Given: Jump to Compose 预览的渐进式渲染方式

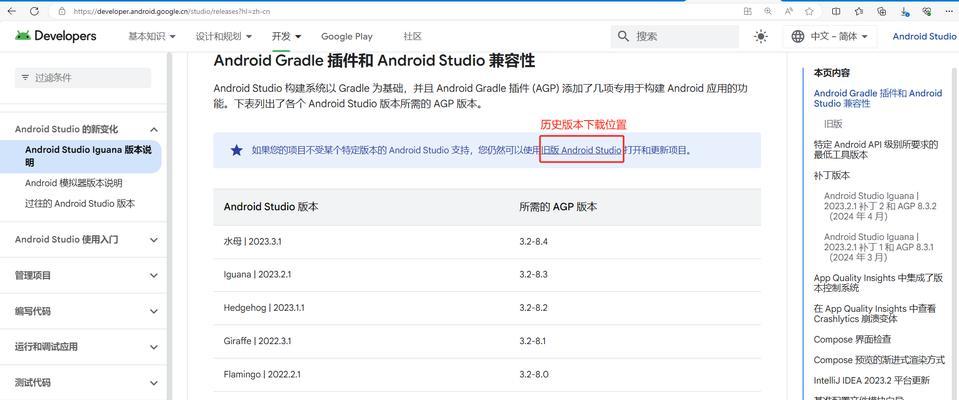Looking at the screenshot, I should (879, 360).
